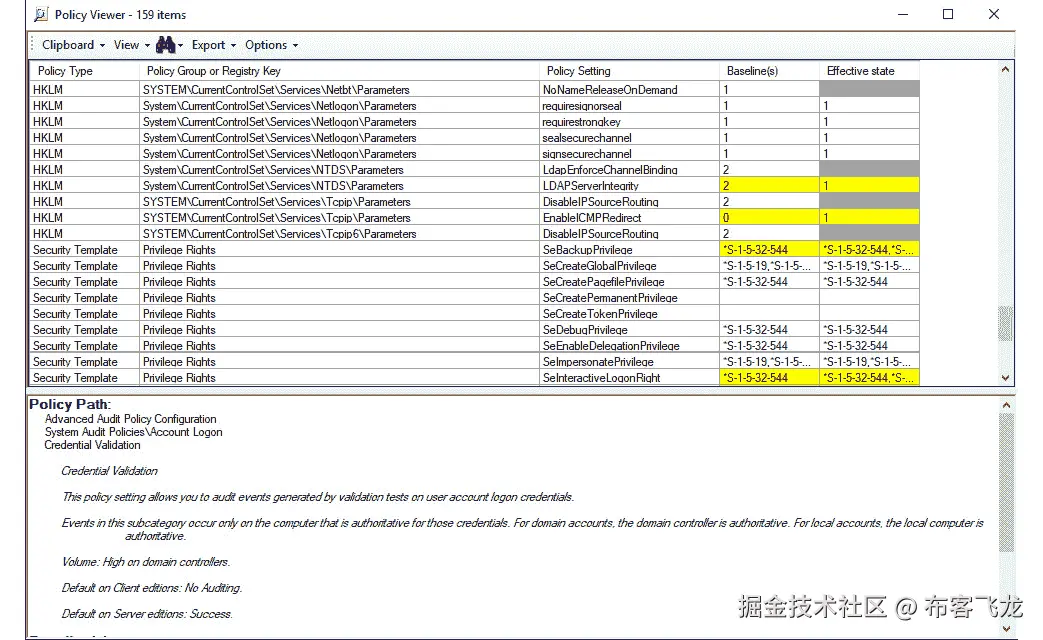The width and height of the screenshot is (1043, 640).
Task: Select the SeDebugPrivilege row
Action: click(475, 330)
